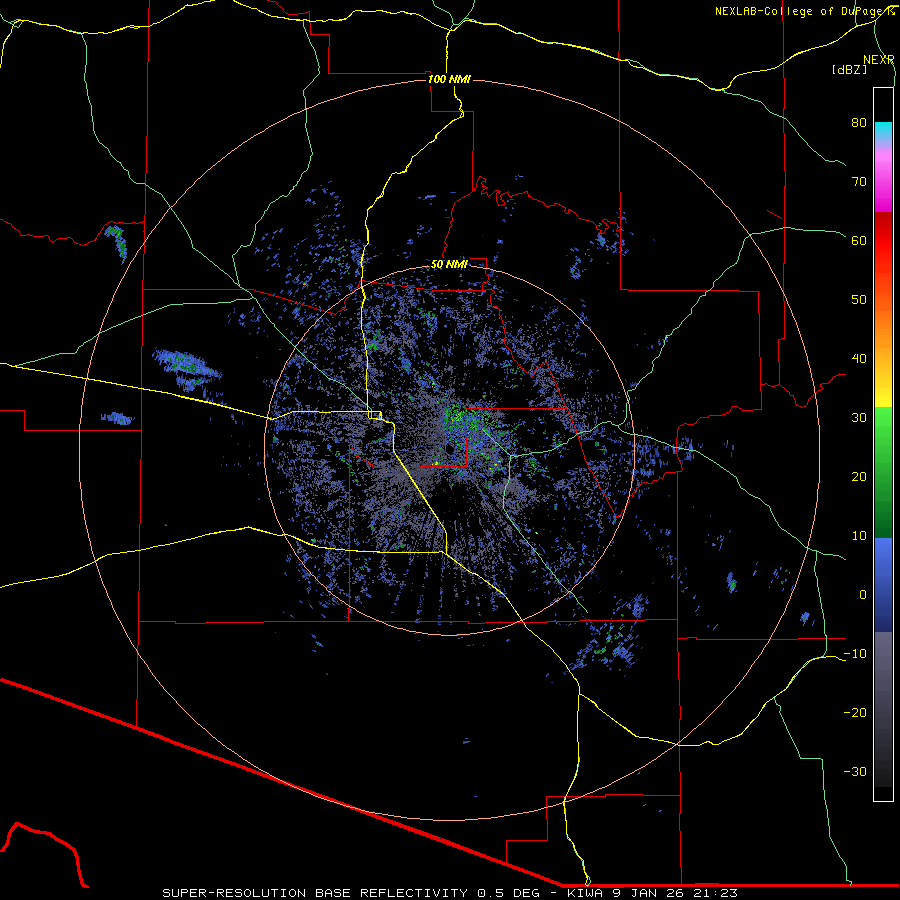This screenshot has height=900, width=900.
Task: Click the 20 value on the color scale
Action: (859, 476)
